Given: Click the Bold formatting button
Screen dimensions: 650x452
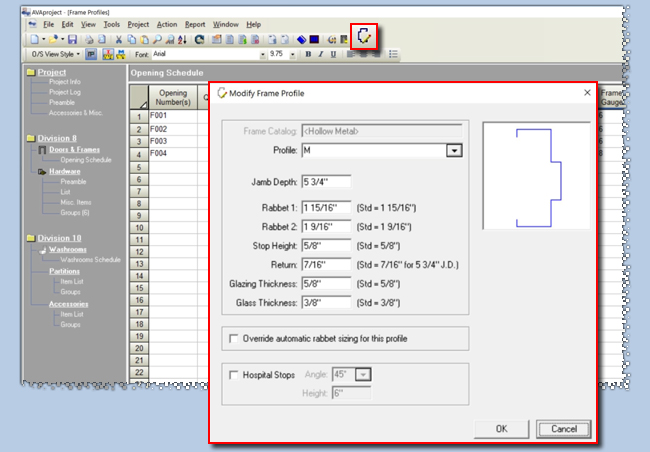Looking at the screenshot, I should [308, 54].
